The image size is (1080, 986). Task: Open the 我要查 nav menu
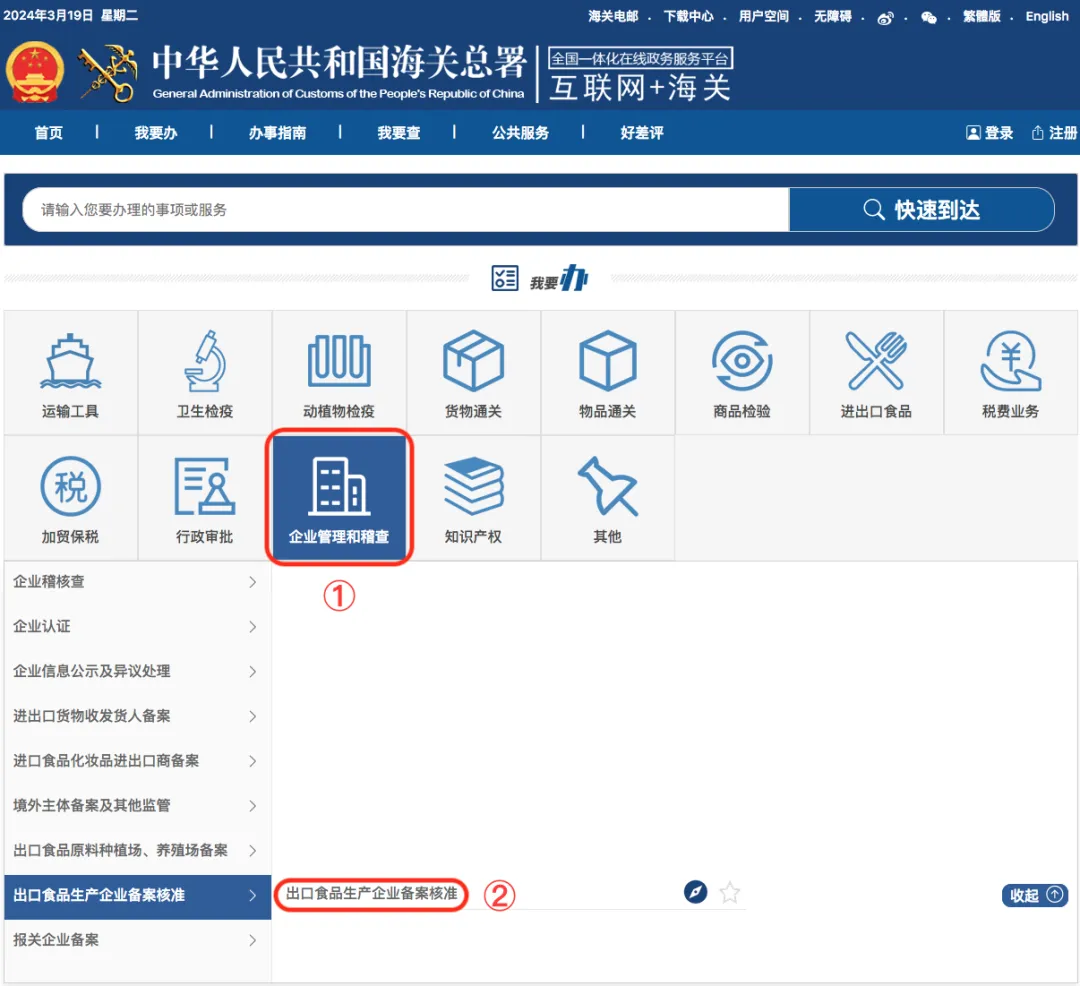(x=399, y=132)
